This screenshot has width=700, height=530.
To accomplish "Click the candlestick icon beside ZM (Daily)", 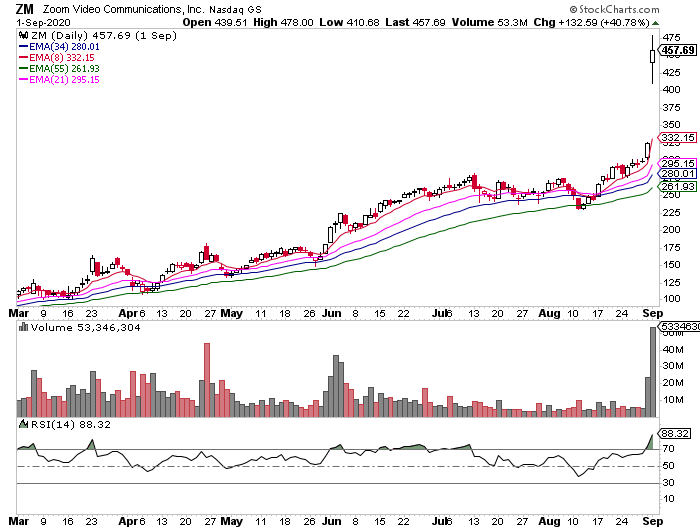I will pyautogui.click(x=24, y=35).
